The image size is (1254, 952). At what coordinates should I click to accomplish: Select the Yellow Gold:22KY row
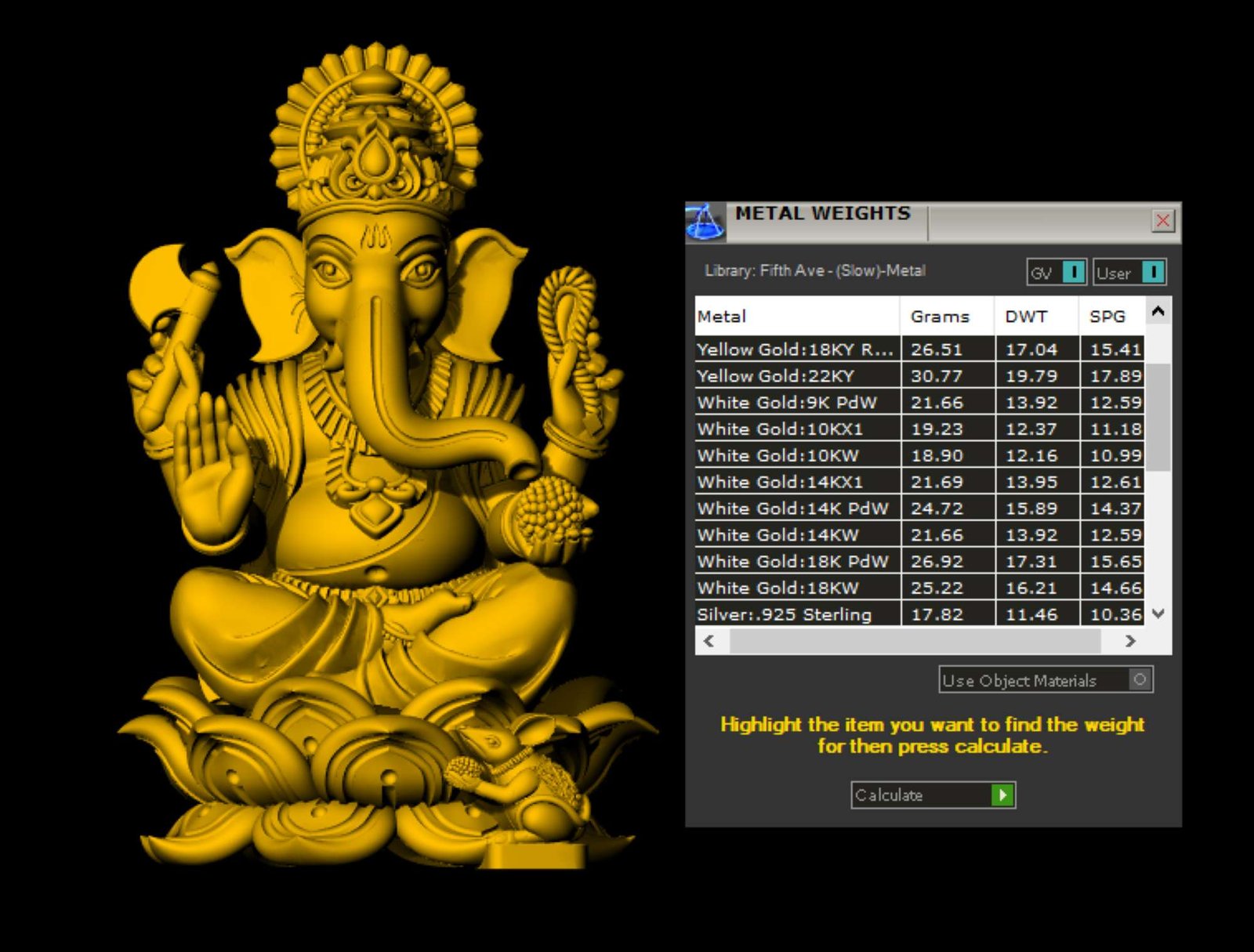click(796, 376)
